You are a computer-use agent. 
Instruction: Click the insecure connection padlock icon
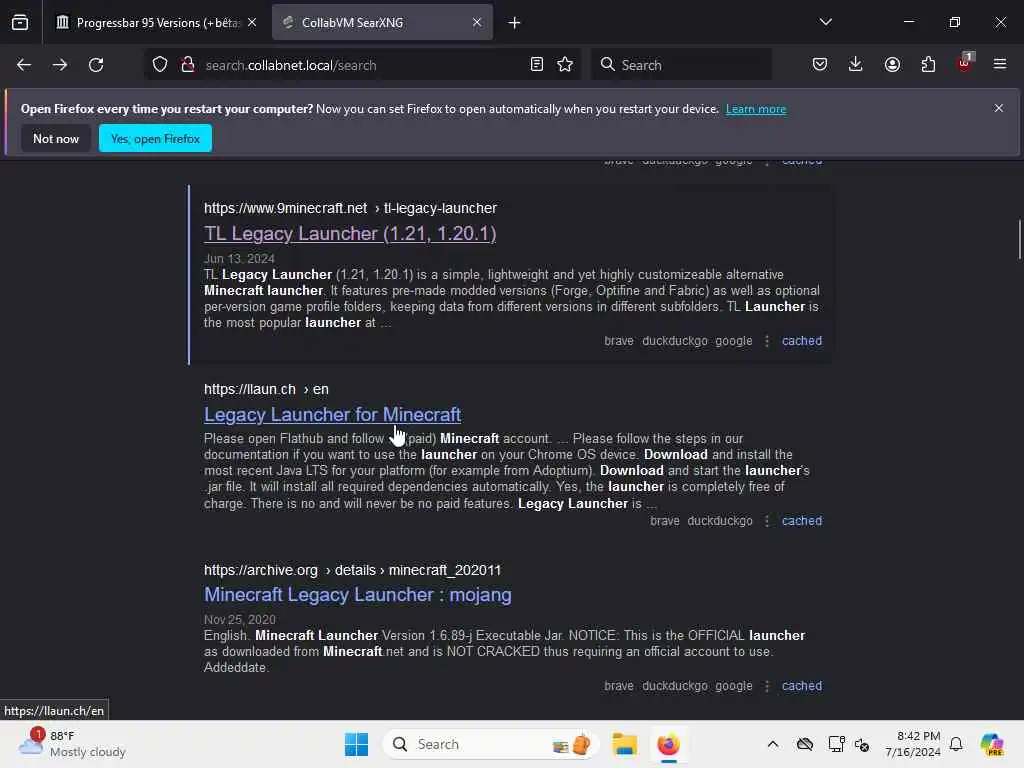point(188,65)
